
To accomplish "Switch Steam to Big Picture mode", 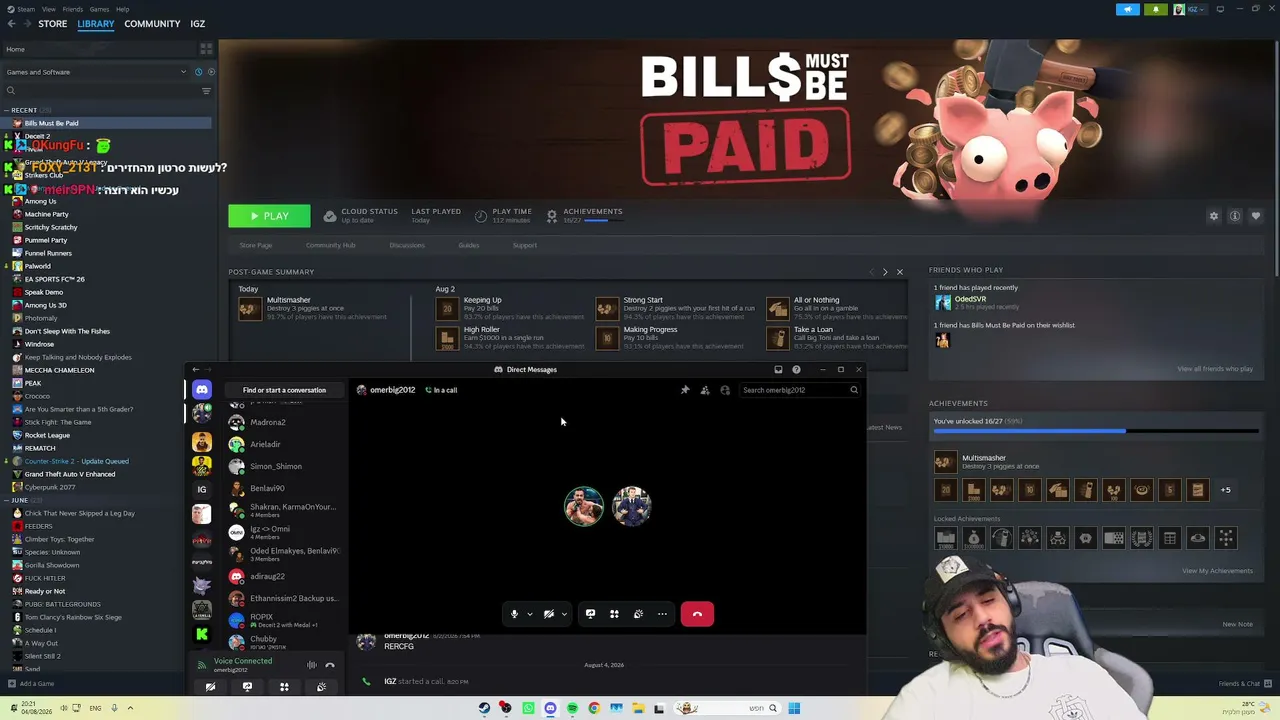I will pyautogui.click(x=1220, y=9).
